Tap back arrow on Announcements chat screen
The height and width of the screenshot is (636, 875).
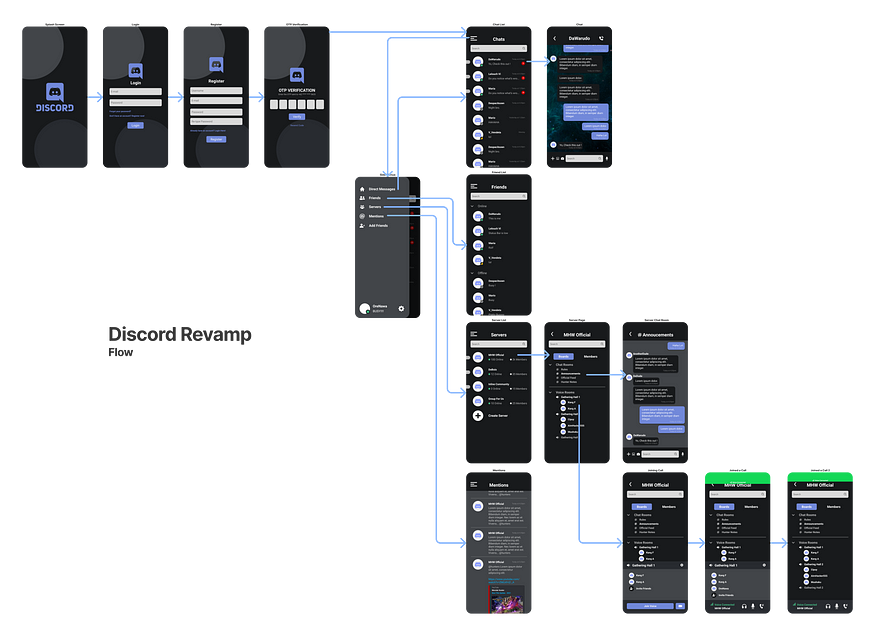click(x=631, y=334)
